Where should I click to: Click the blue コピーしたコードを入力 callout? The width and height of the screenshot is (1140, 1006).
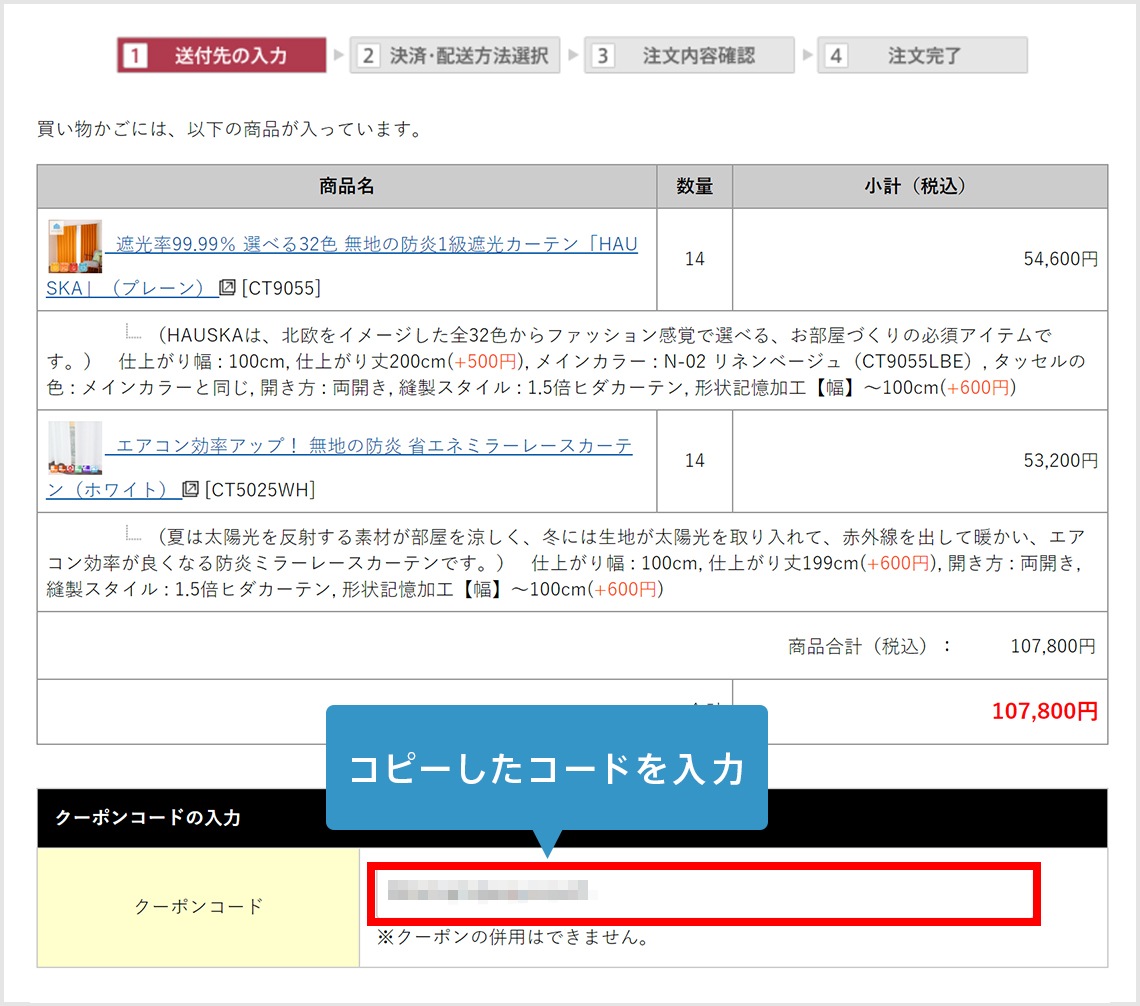pos(547,768)
